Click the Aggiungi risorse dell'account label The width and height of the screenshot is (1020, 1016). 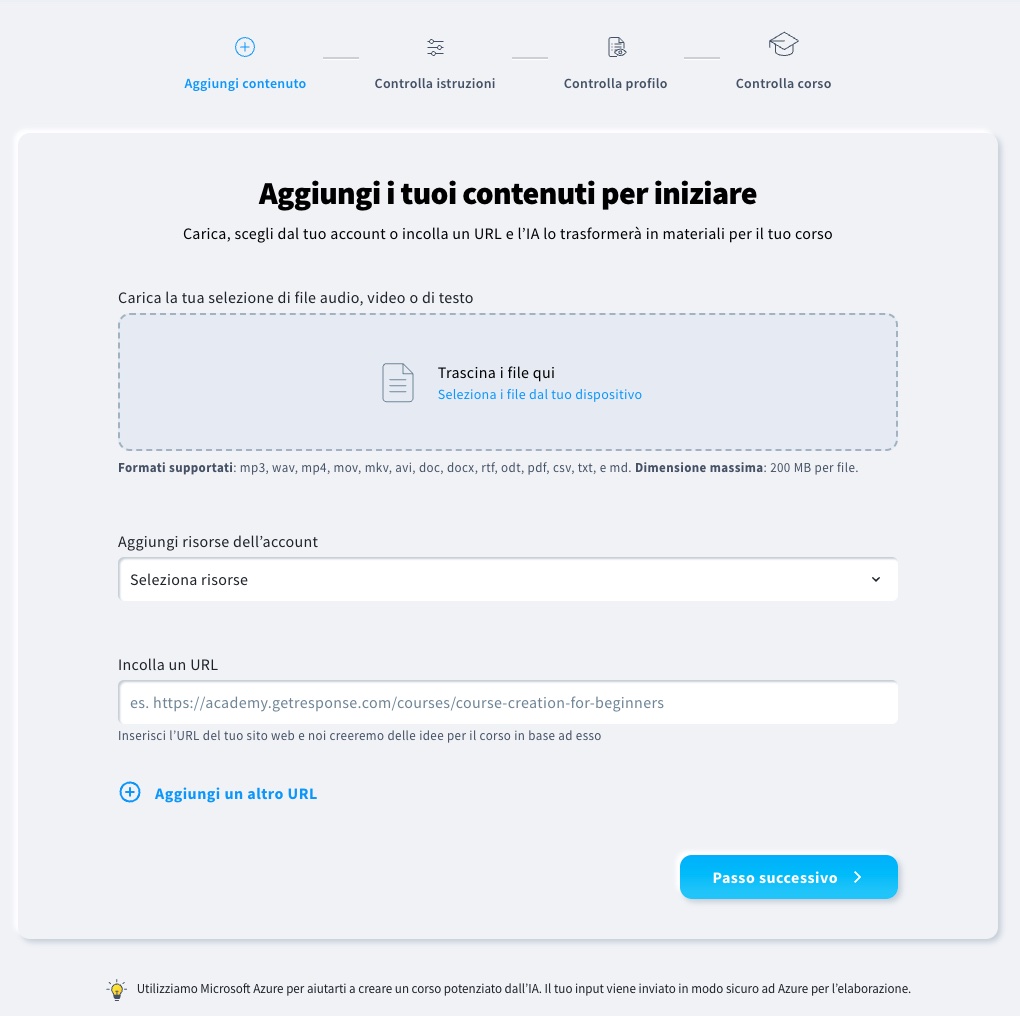pyautogui.click(x=218, y=542)
